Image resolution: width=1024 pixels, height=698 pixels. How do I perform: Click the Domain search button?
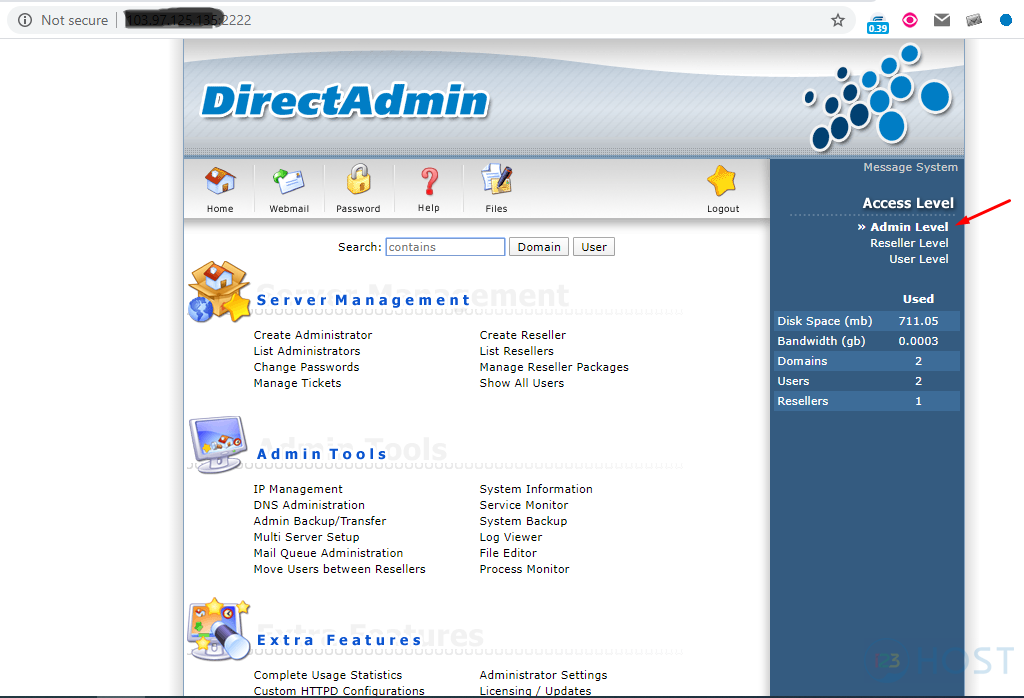coord(539,247)
